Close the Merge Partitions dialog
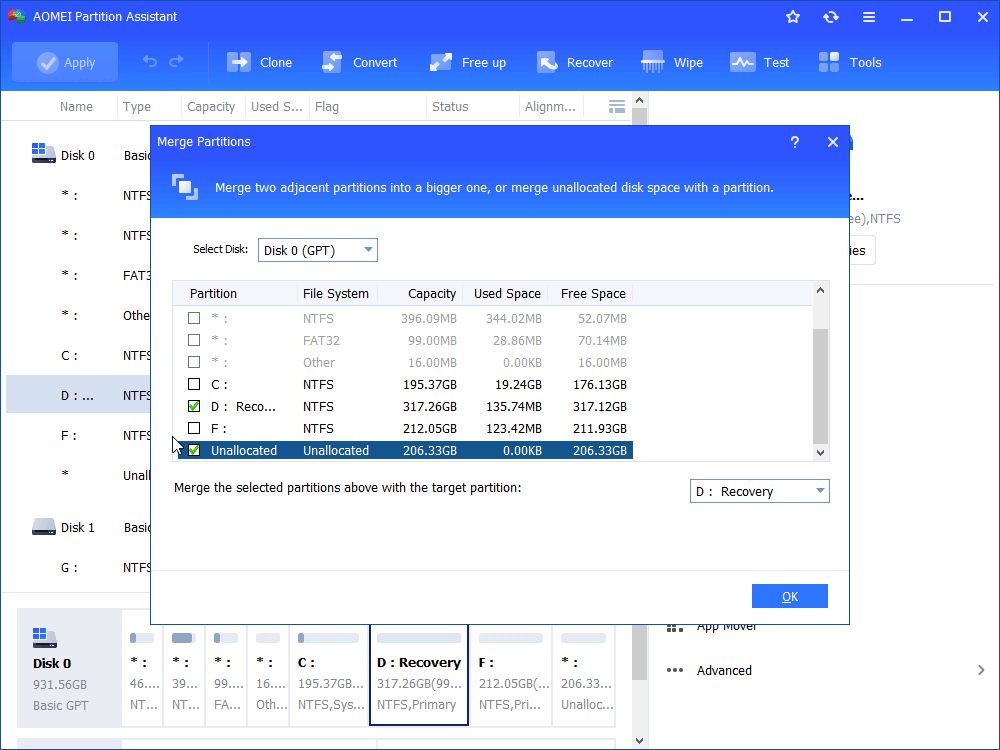 click(x=832, y=142)
